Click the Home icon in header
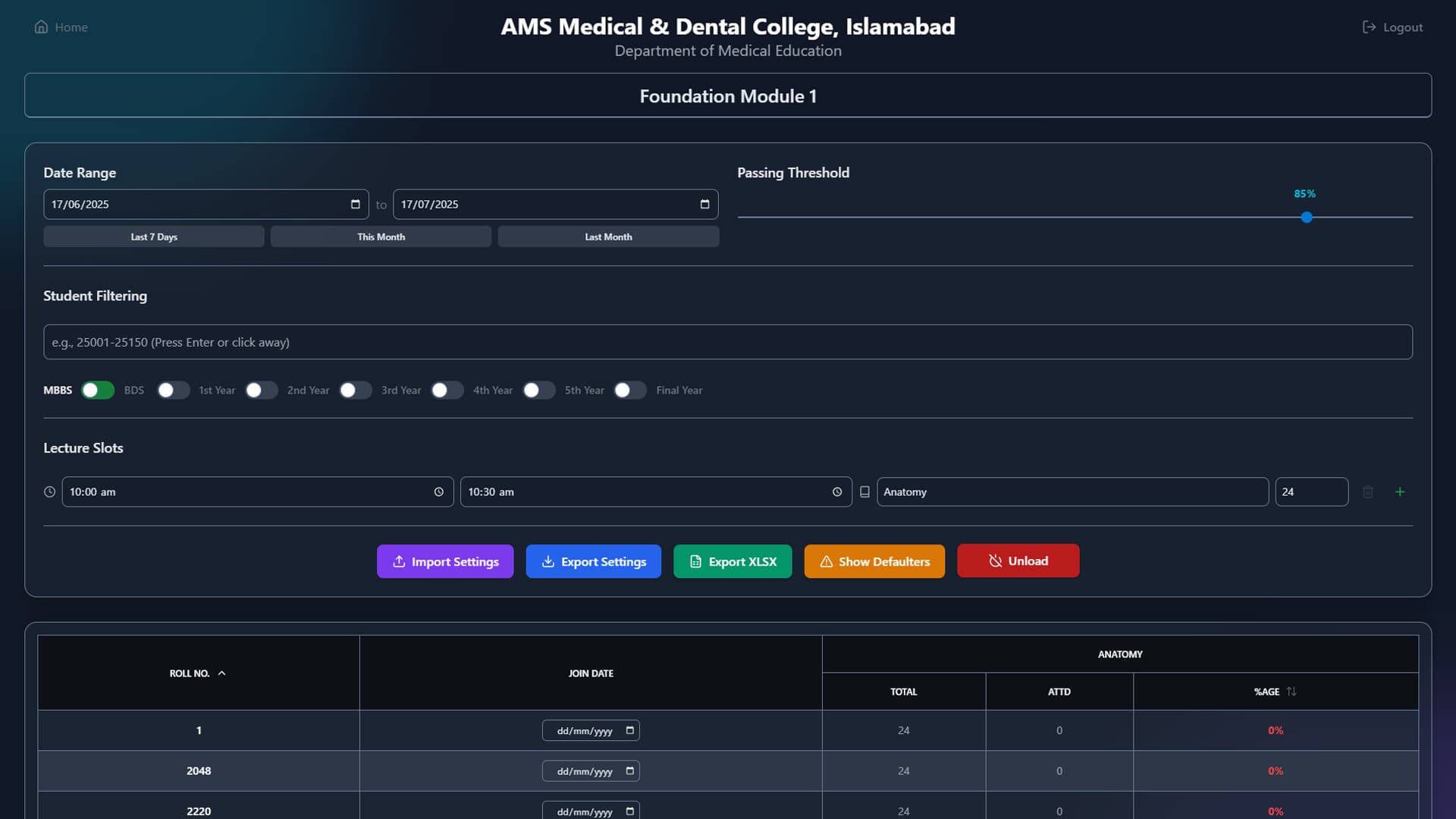This screenshot has width=1456, height=819. tap(41, 27)
